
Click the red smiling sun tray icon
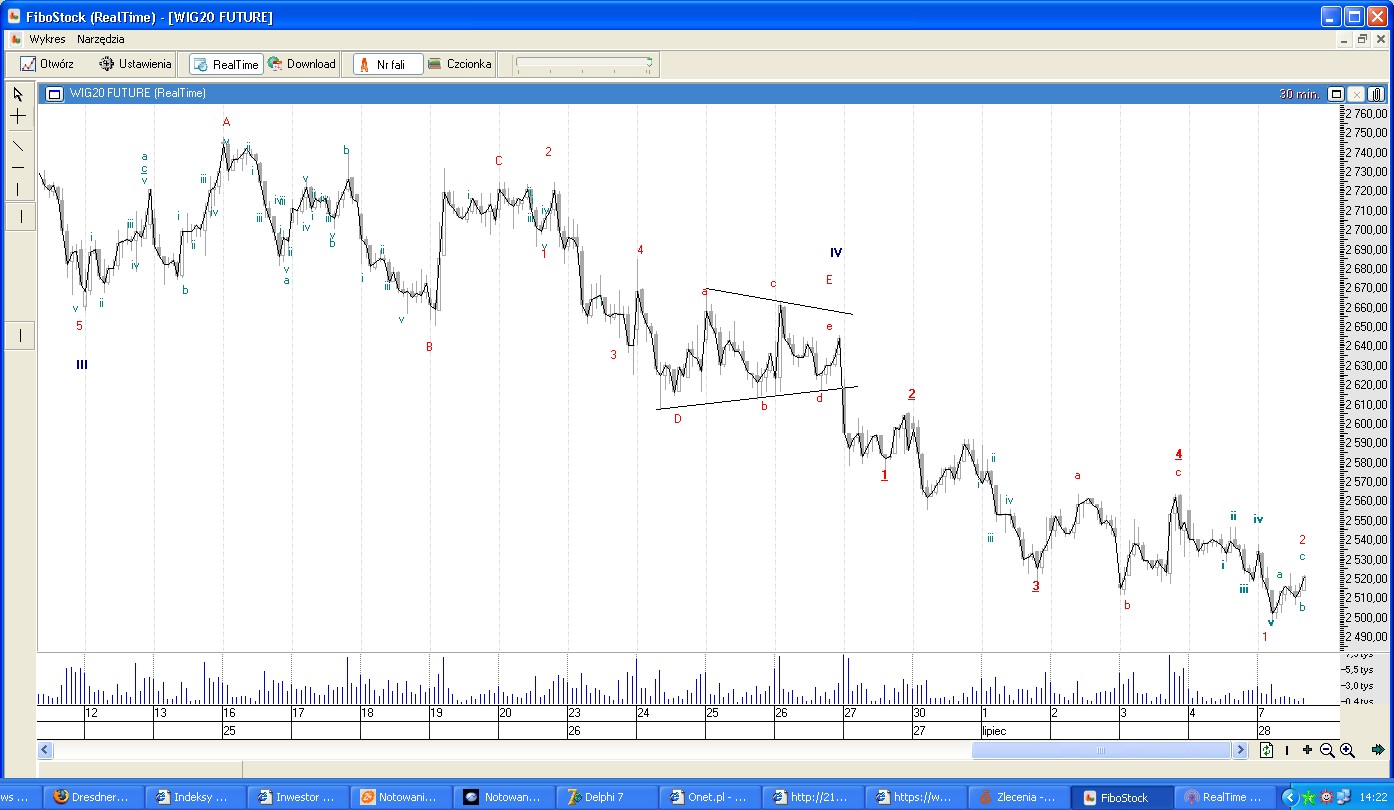(x=1325, y=797)
